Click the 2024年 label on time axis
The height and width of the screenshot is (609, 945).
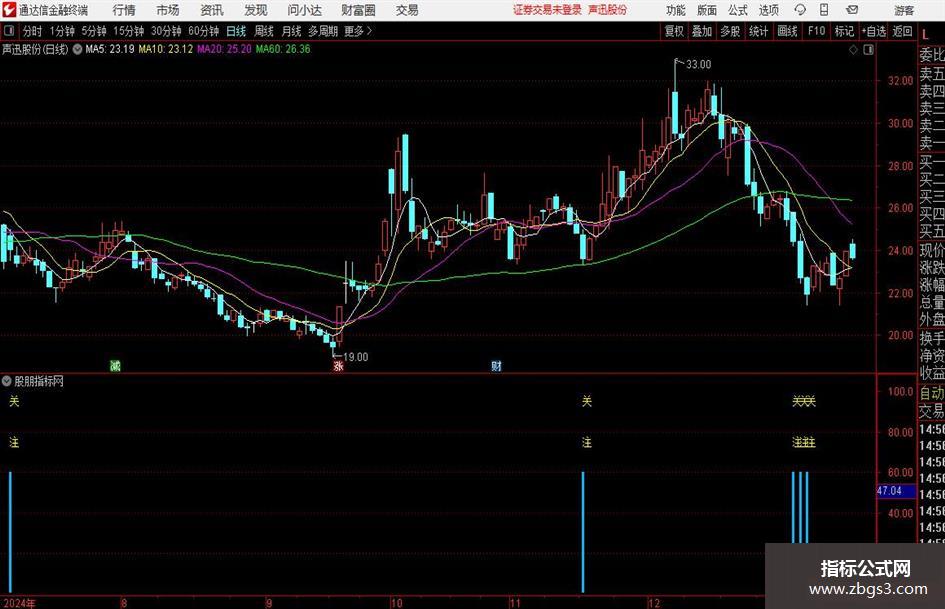tap(19, 603)
